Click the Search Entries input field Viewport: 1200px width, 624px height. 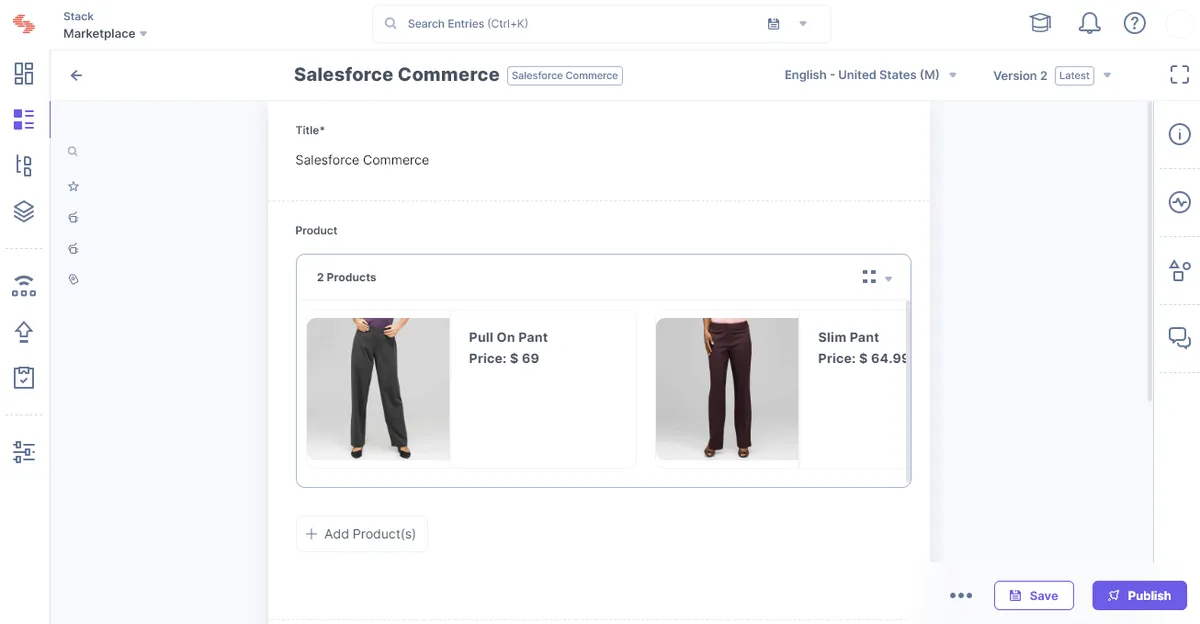point(601,24)
